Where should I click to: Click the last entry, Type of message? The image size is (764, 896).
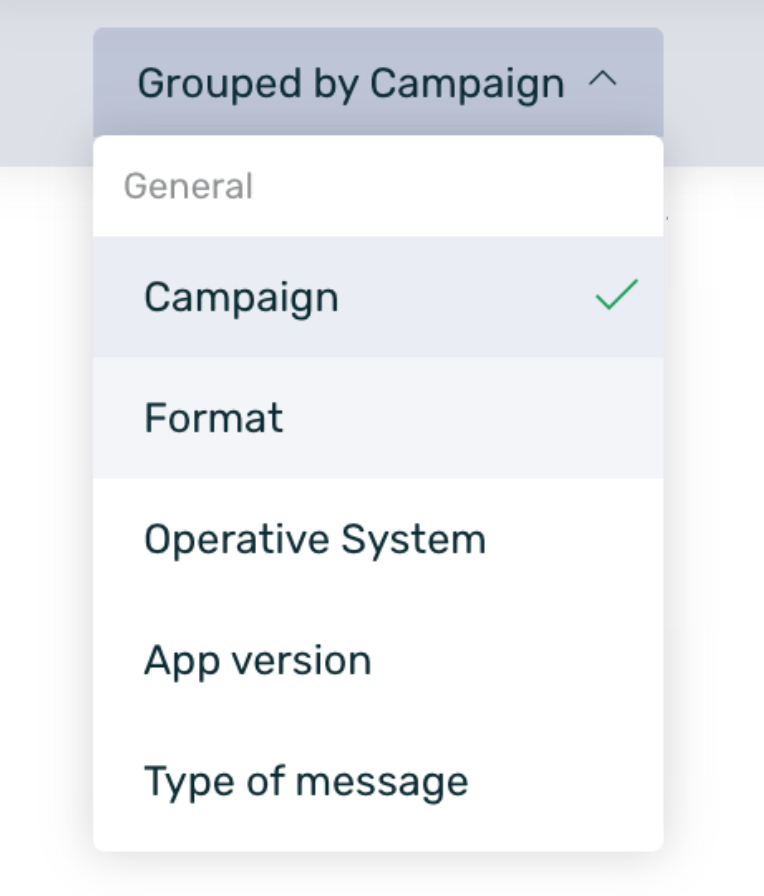pyautogui.click(x=305, y=781)
